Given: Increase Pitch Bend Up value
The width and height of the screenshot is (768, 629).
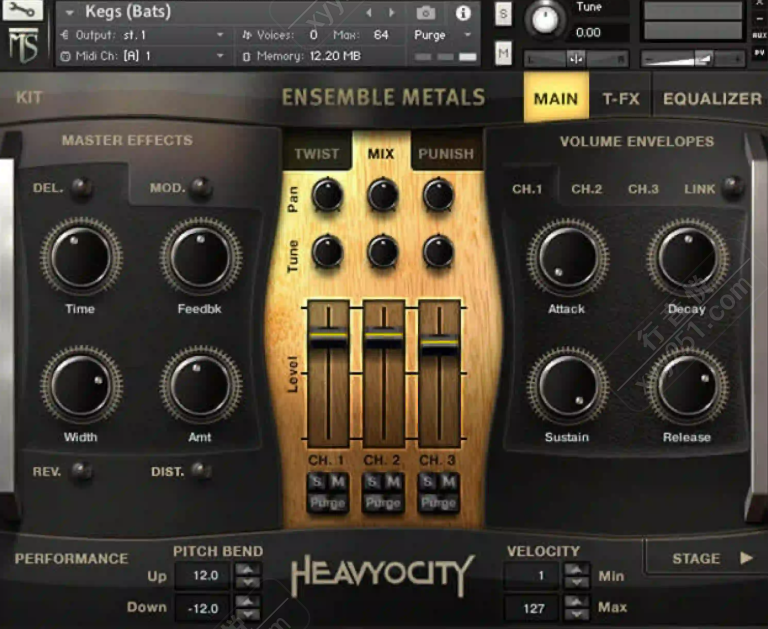Looking at the screenshot, I should pos(248,570).
